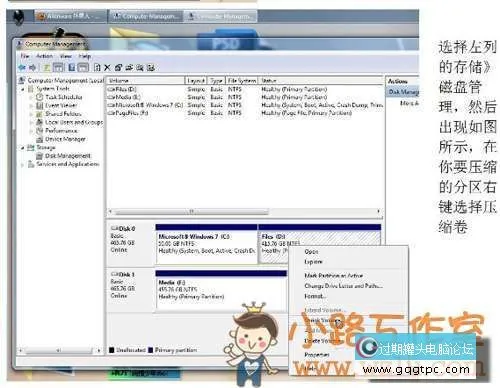Open the File menu

(25, 56)
